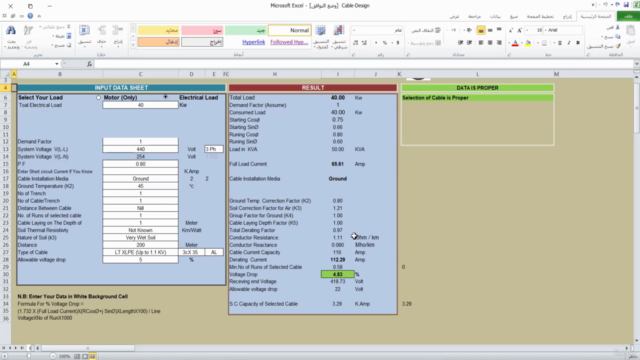Screen dimensions: 640x360
Task: Open the font size 10 dropdown
Action: point(528,30)
